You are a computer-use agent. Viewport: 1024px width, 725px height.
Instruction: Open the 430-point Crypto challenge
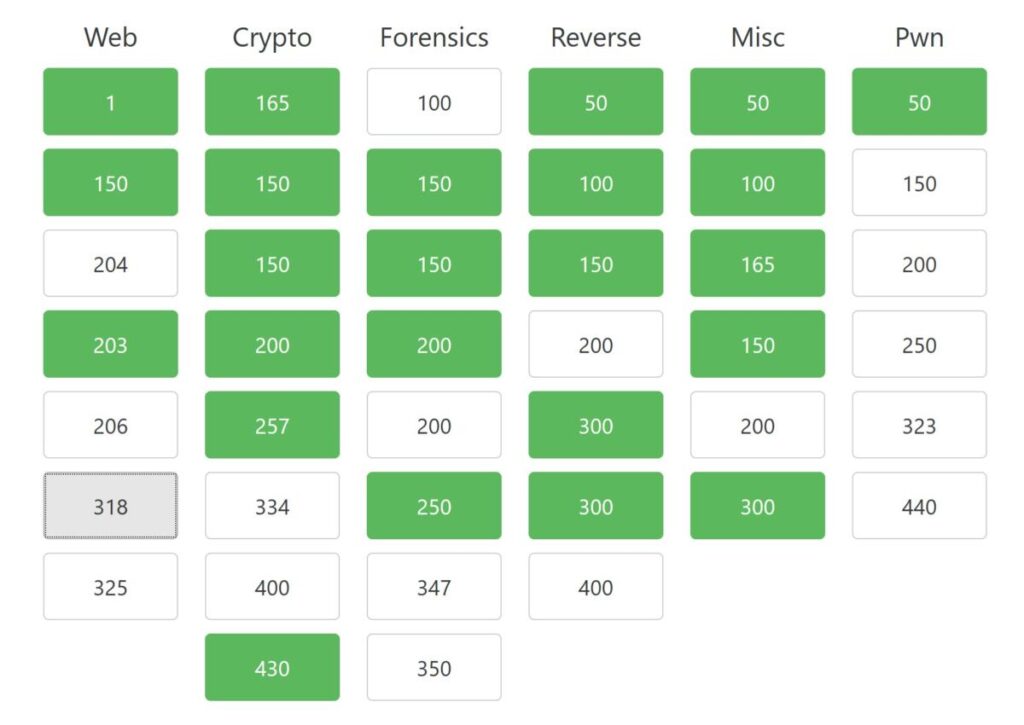272,667
